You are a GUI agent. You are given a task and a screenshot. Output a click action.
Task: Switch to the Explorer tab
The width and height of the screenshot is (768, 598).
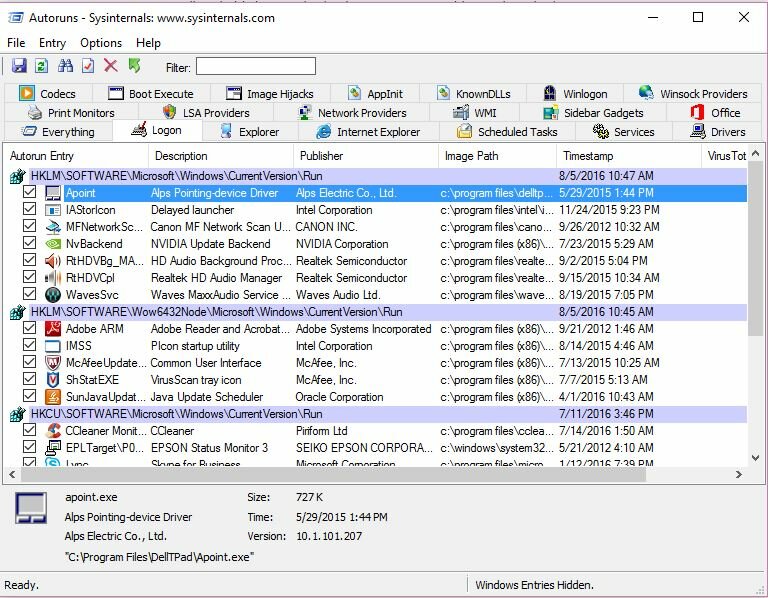250,132
